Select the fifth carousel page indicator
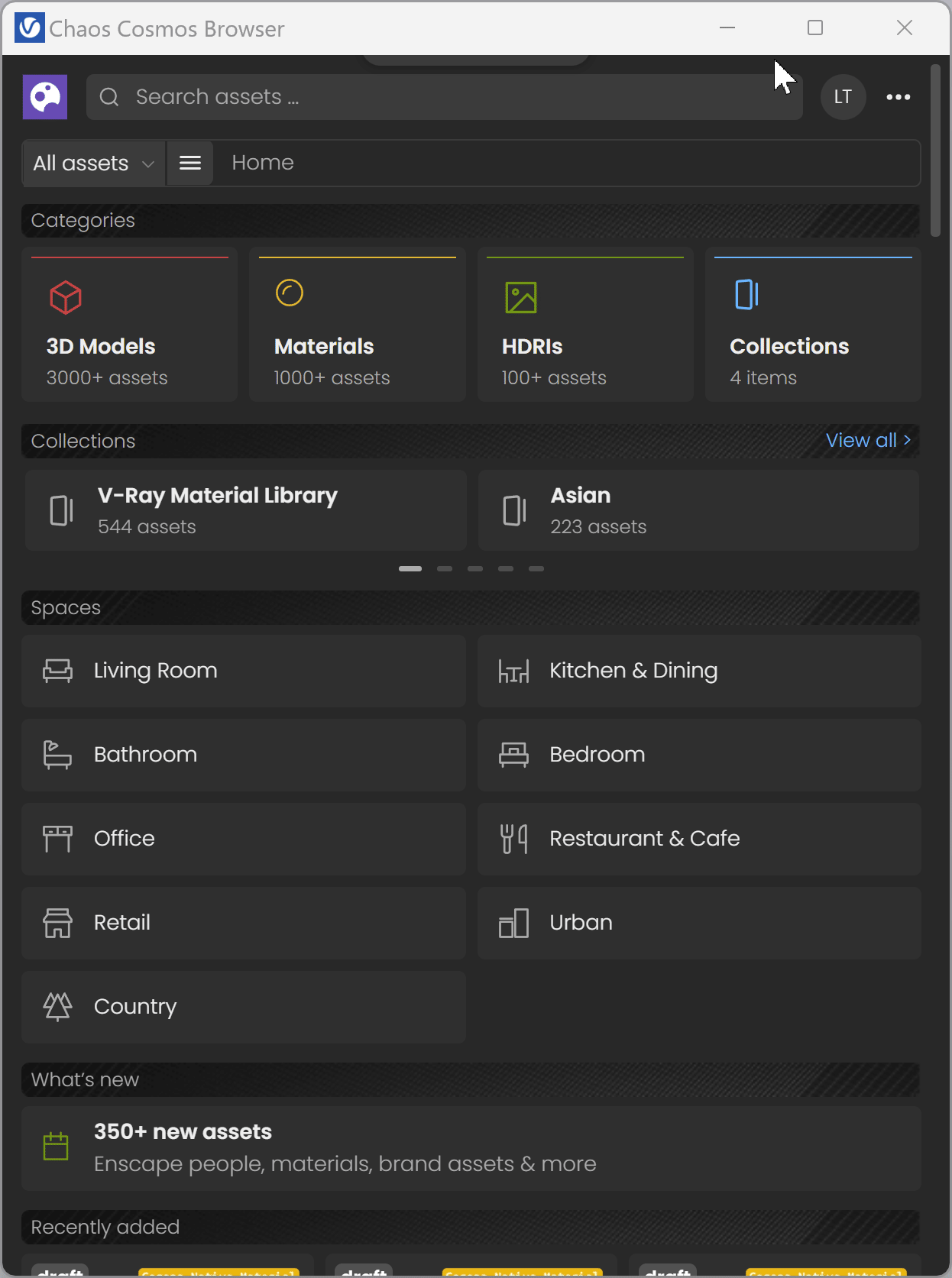This screenshot has height=1278, width=952. coord(536,568)
